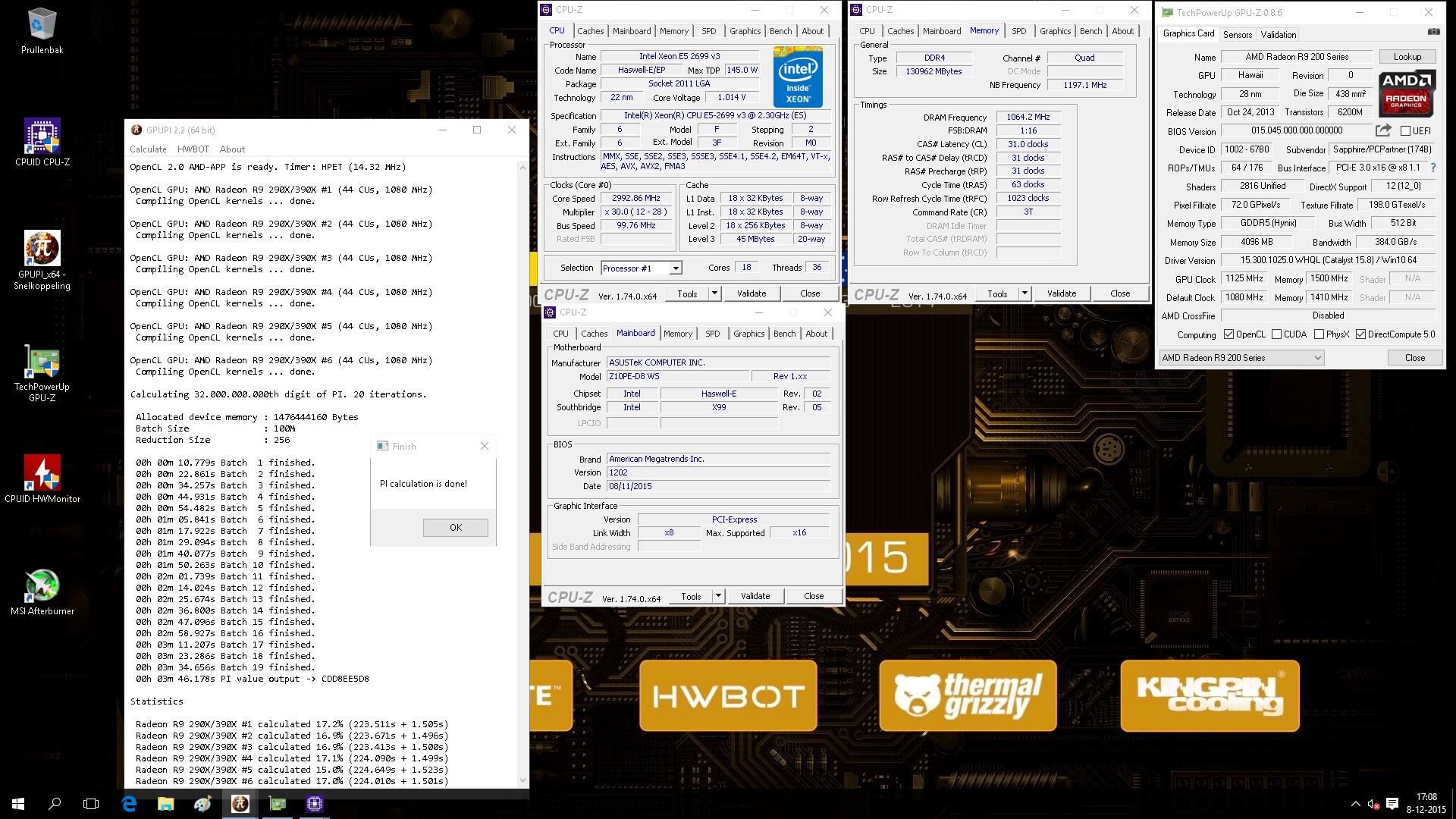Click OK in the Finish dialog
Image resolution: width=1456 pixels, height=819 pixels.
click(455, 527)
